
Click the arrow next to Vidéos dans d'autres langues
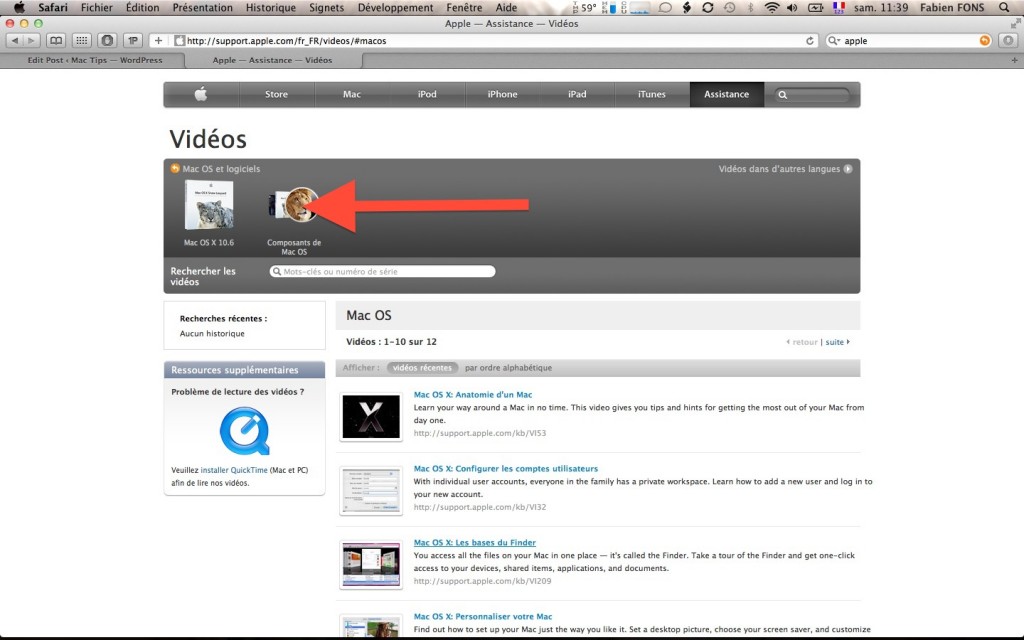tap(848, 168)
